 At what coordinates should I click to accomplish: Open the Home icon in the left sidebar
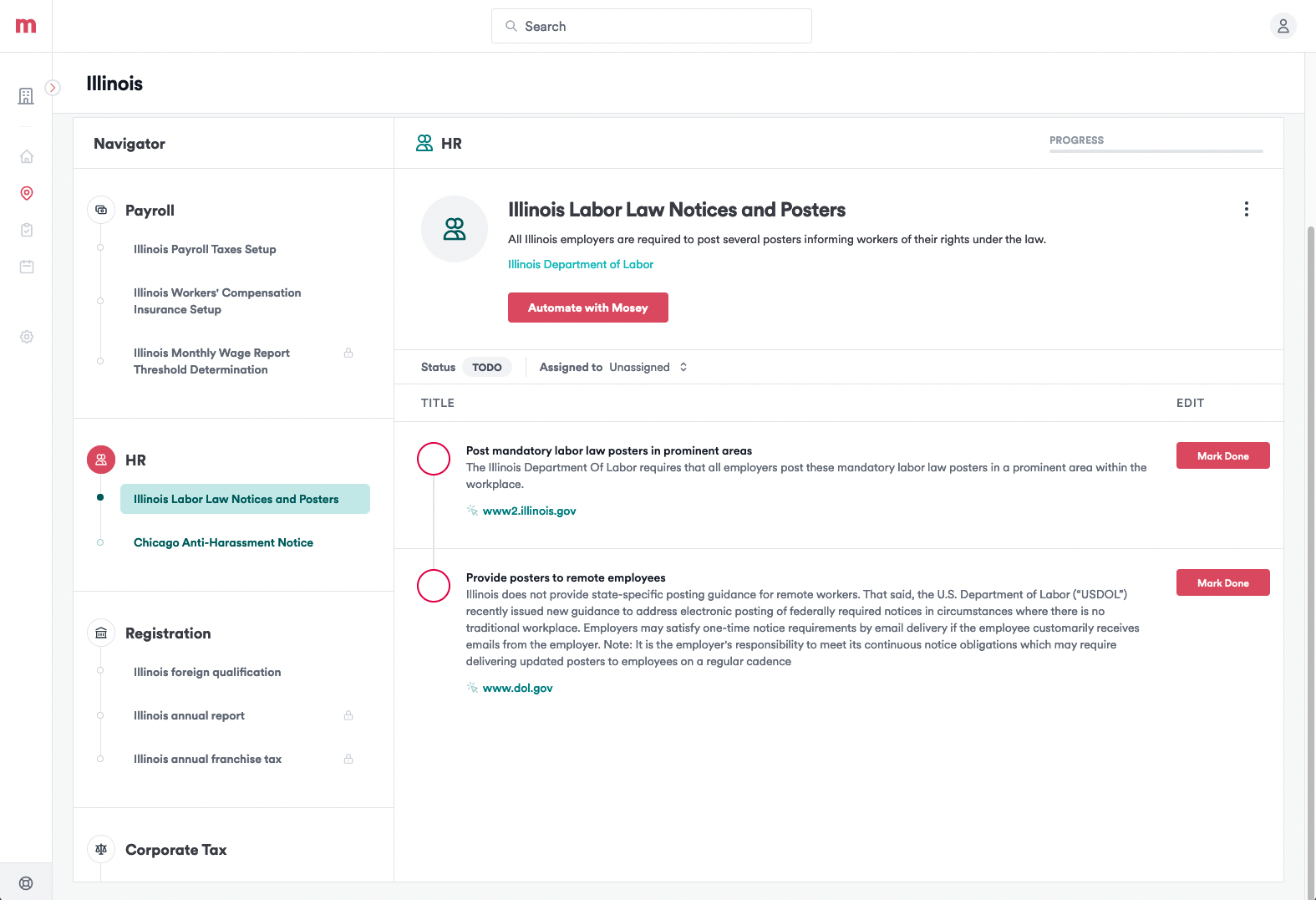point(26,156)
